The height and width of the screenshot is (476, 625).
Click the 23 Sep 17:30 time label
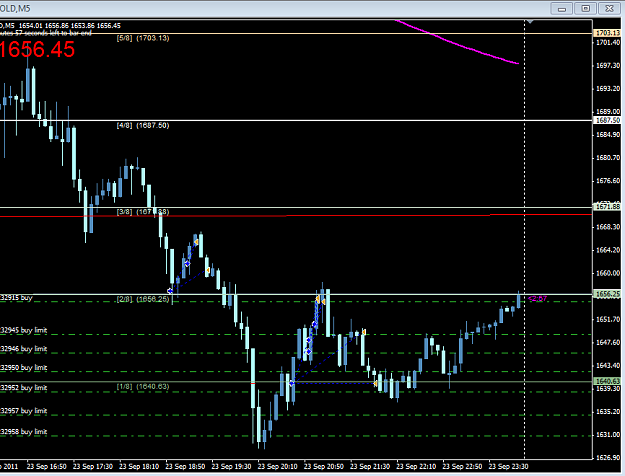(93, 466)
